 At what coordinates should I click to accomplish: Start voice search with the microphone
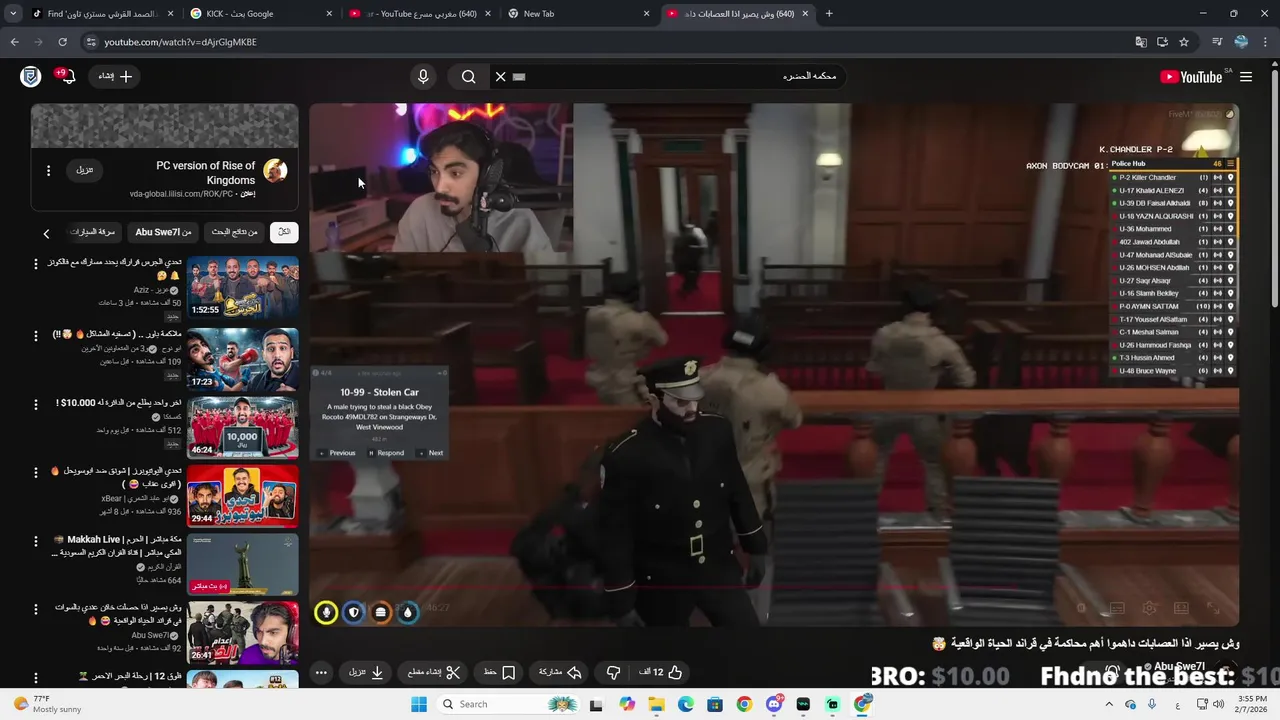[423, 76]
